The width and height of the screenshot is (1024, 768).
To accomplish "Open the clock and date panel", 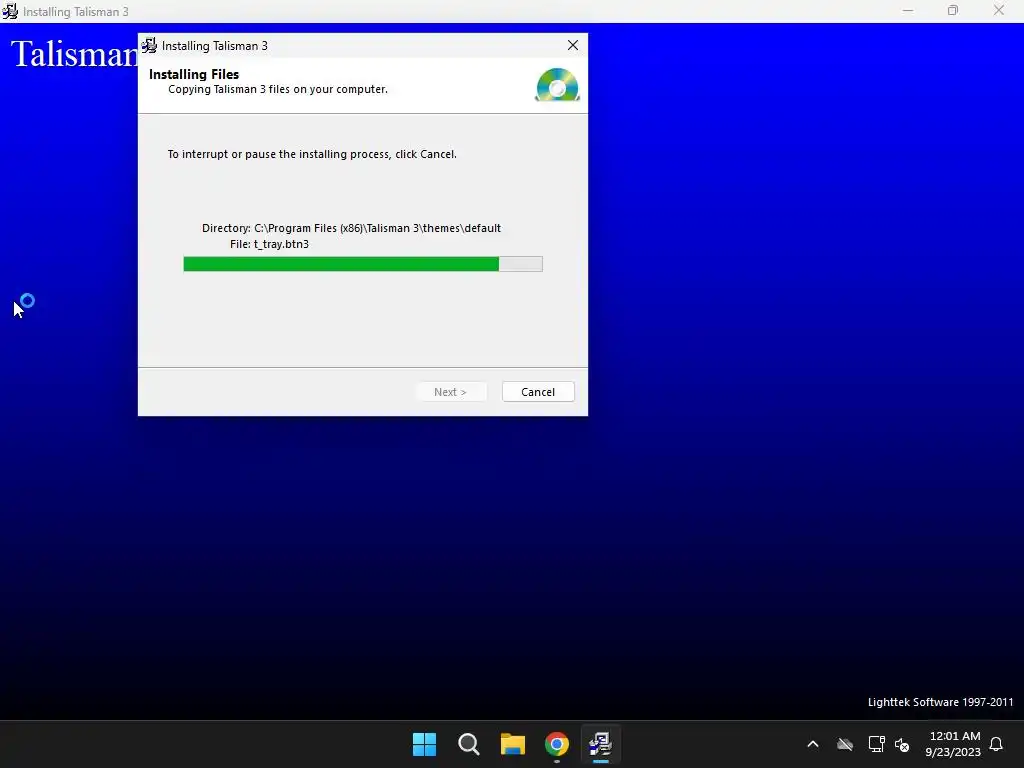I will click(953, 744).
